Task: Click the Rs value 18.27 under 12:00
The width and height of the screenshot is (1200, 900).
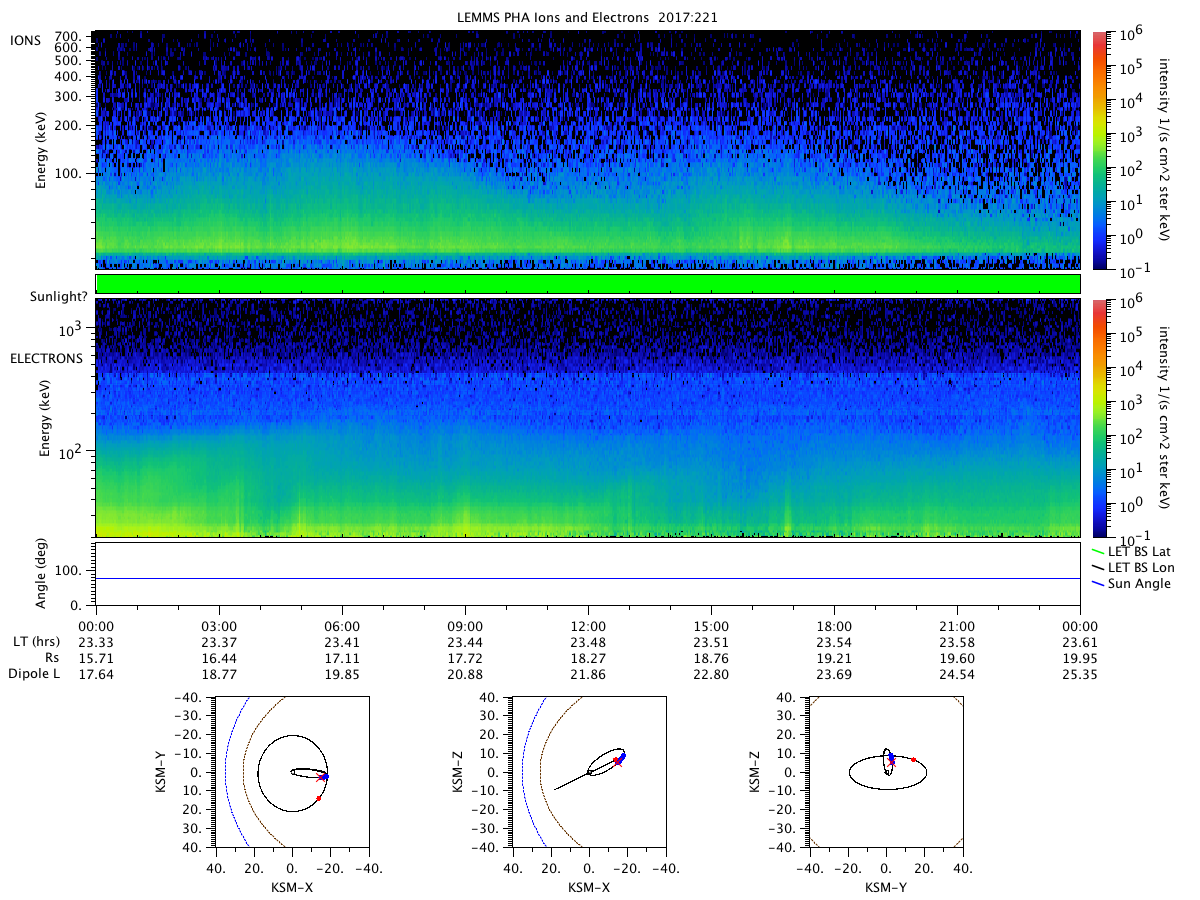Action: [588, 658]
